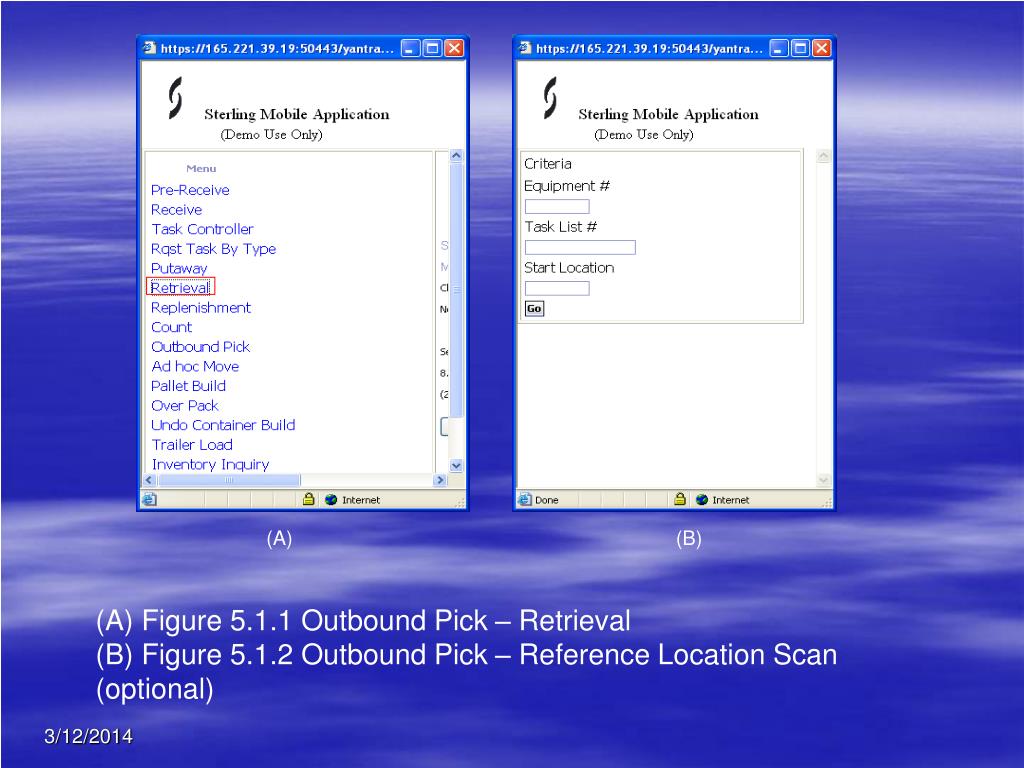Click the padlock security icon in window A
Image resolution: width=1024 pixels, height=768 pixels.
pos(309,499)
